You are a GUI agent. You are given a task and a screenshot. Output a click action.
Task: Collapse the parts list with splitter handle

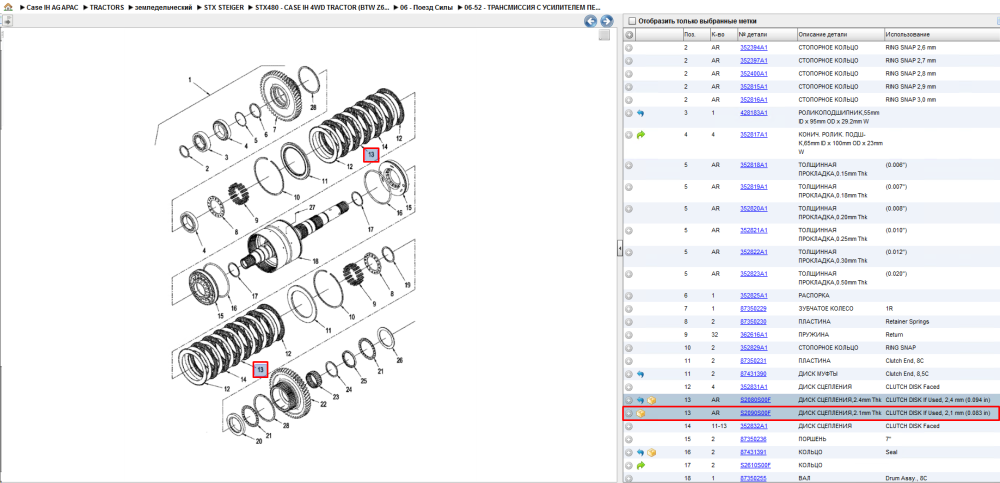click(619, 249)
